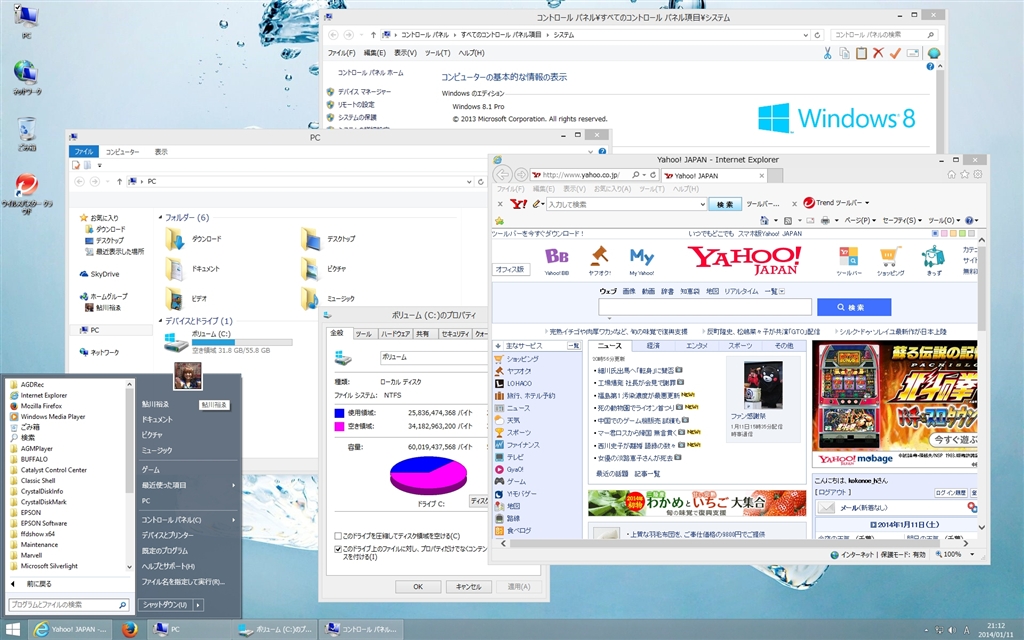Open Windows Media Player in start menu
The height and width of the screenshot is (640, 1024).
tap(52, 417)
